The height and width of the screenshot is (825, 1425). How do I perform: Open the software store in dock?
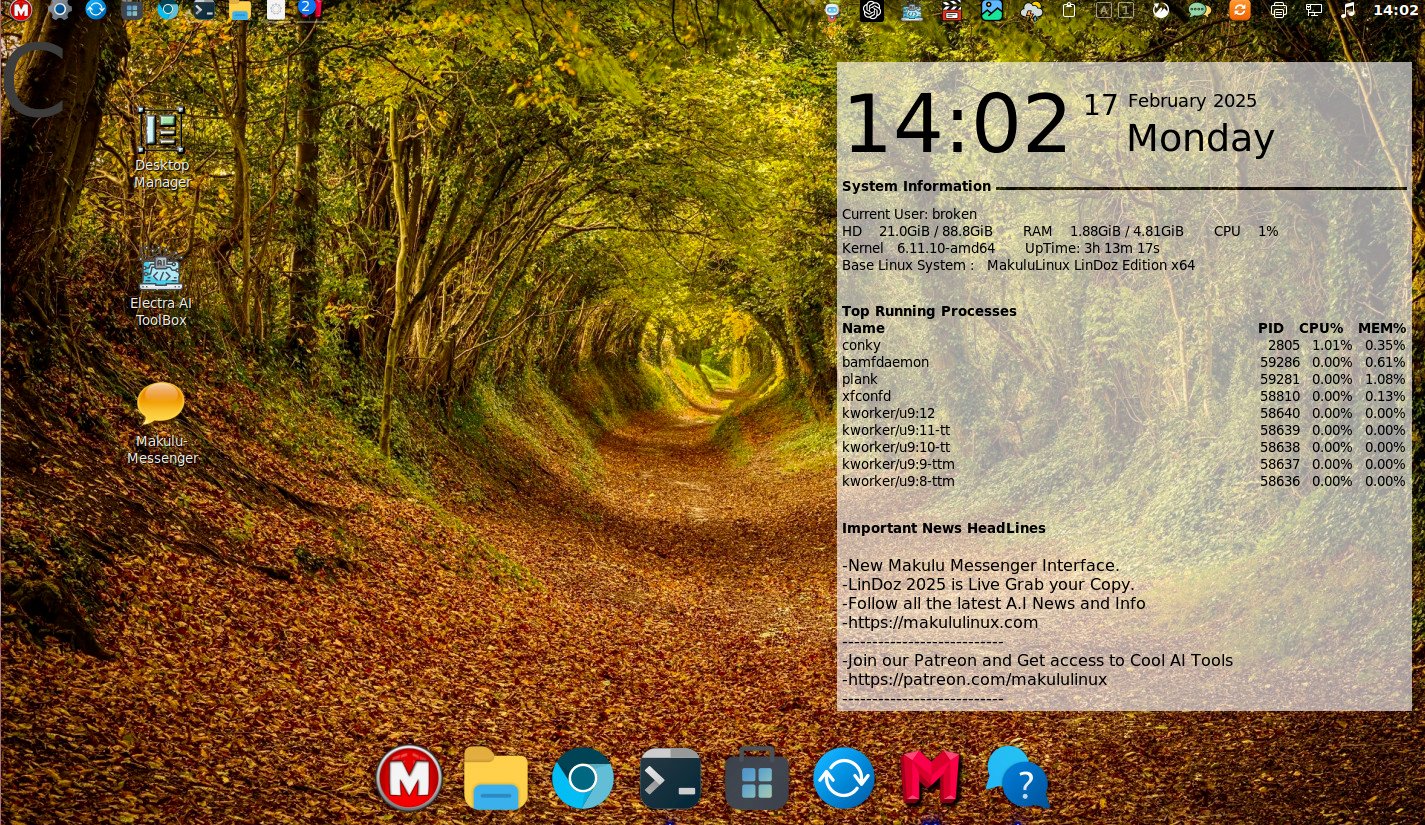[757, 777]
